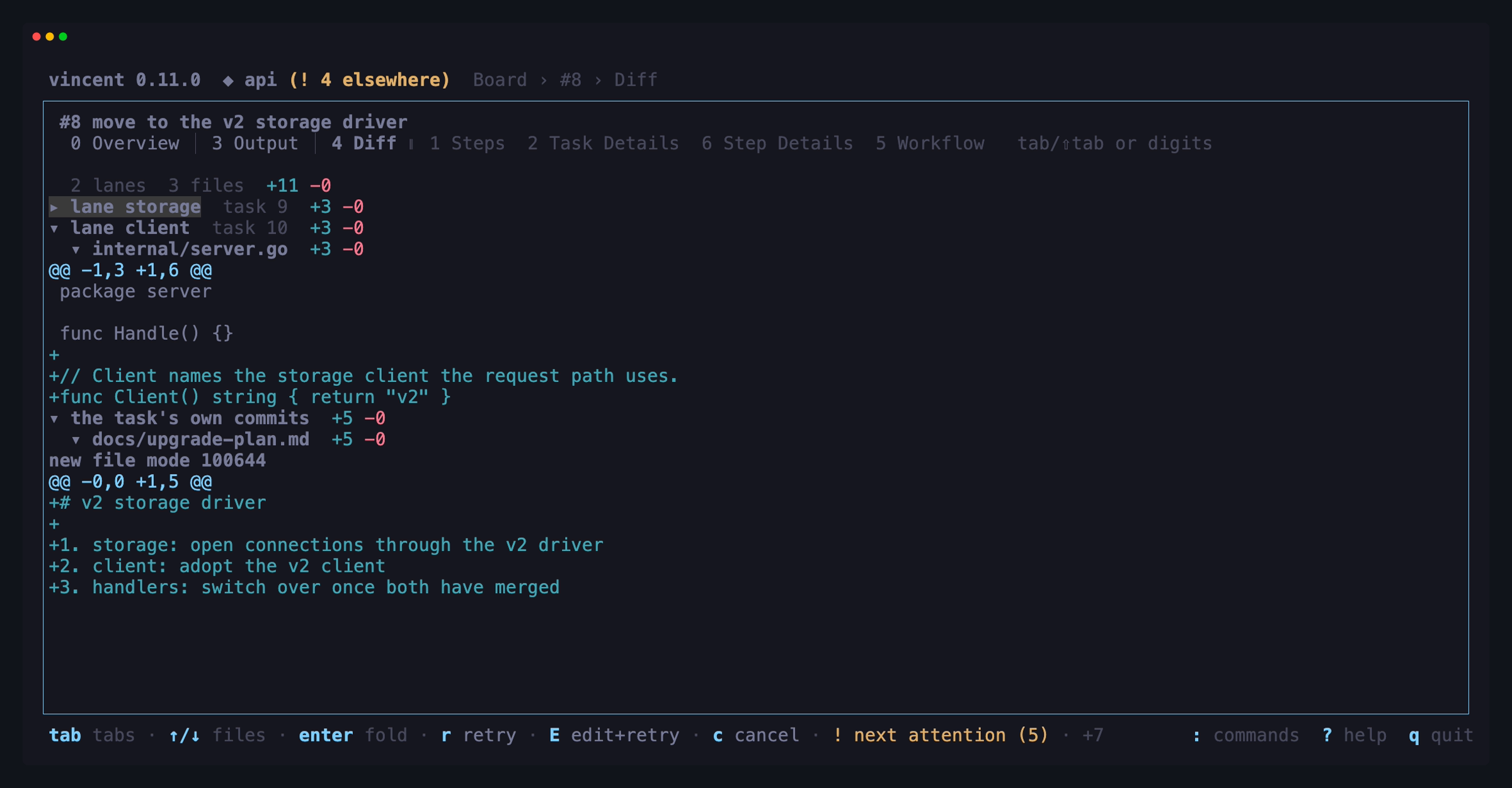This screenshot has height=788, width=1512.
Task: Click the '+7' more shortcuts indicator
Action: [1092, 736]
